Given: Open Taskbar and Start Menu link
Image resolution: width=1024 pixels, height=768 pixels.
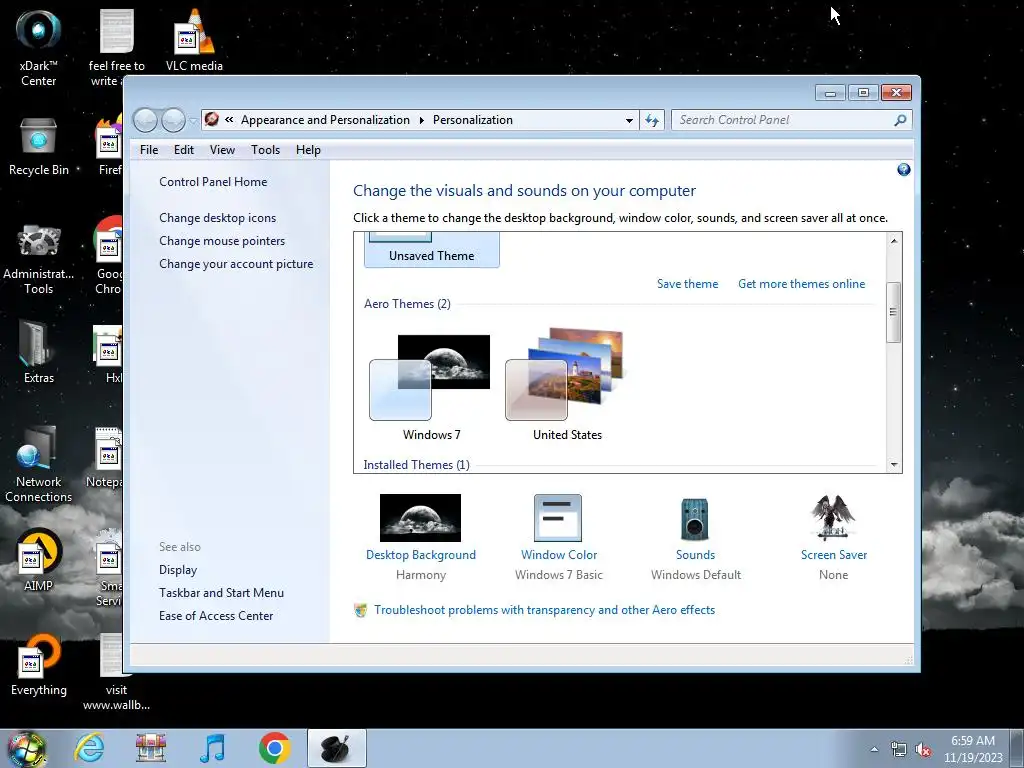Looking at the screenshot, I should pos(221,592).
